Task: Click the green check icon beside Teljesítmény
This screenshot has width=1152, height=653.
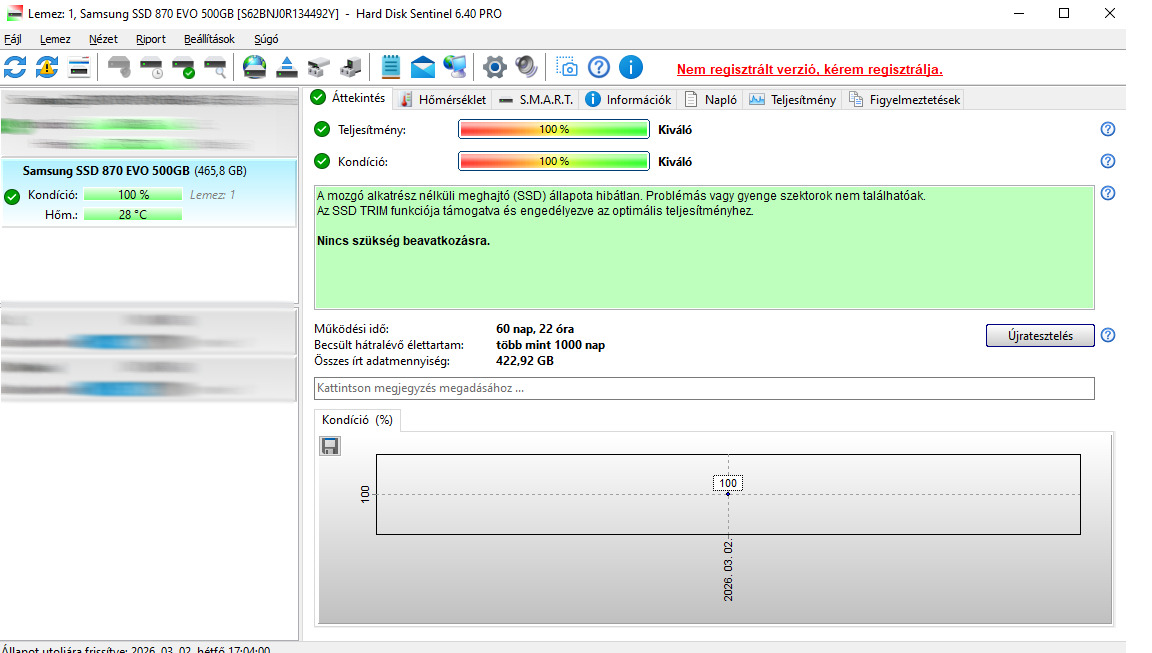Action: (322, 129)
